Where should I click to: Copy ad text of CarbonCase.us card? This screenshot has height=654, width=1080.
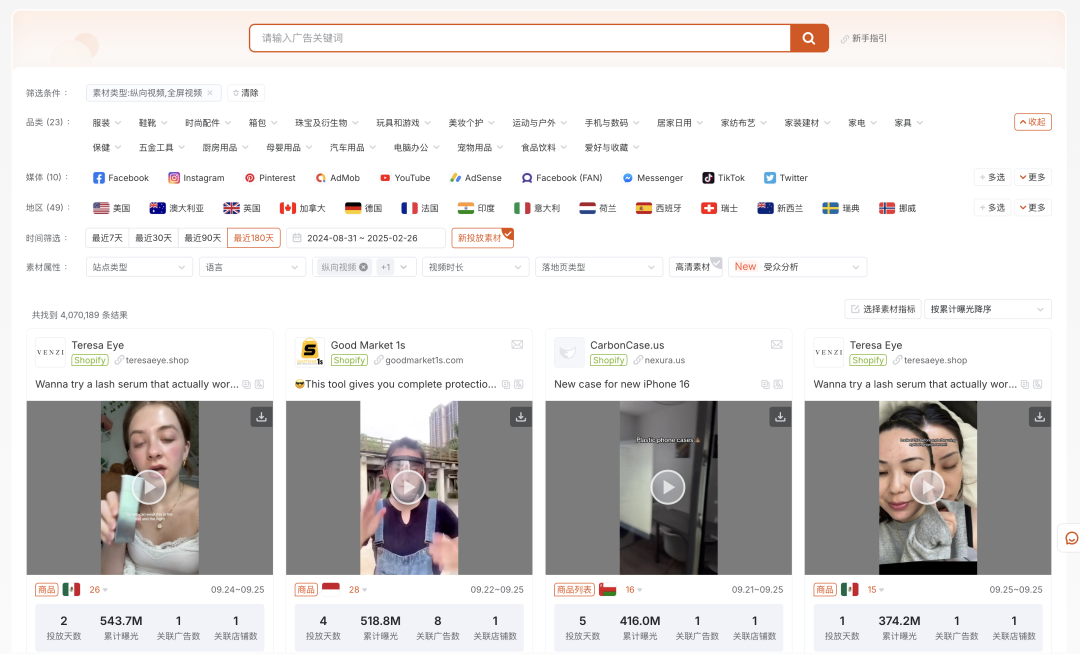click(x=765, y=384)
